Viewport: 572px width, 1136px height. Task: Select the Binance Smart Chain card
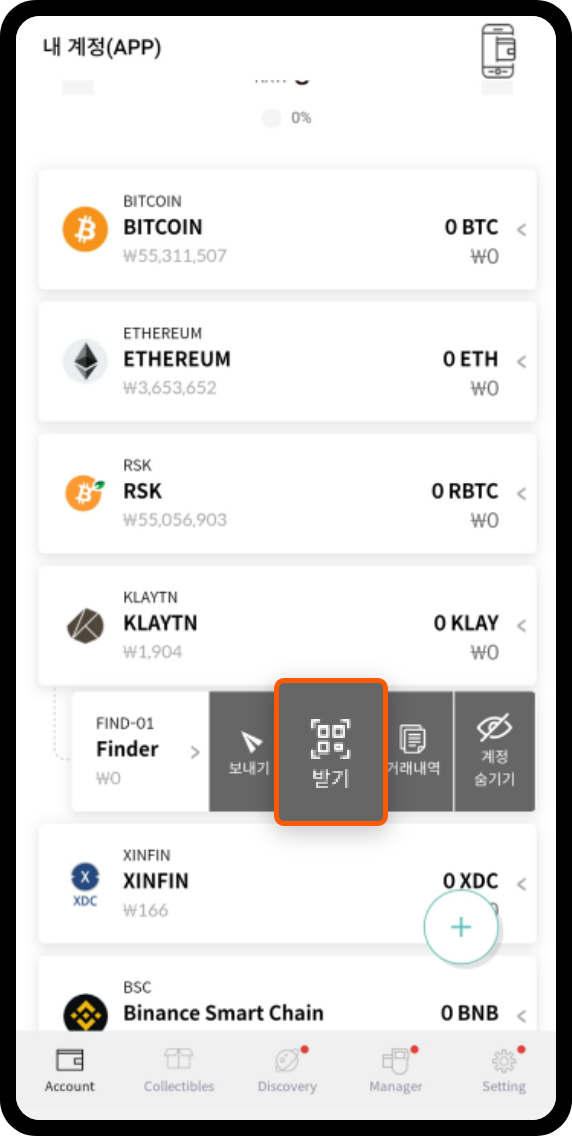[287, 993]
